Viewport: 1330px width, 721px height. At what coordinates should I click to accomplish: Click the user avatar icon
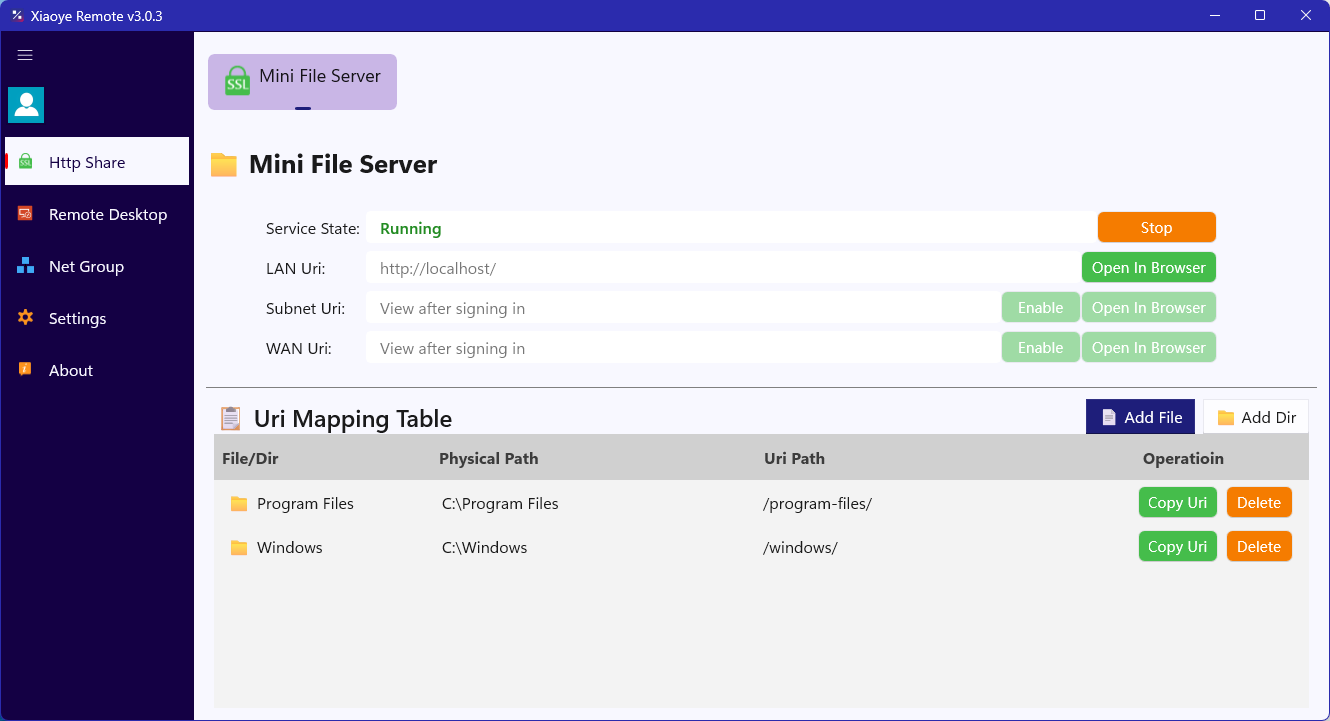[26, 105]
